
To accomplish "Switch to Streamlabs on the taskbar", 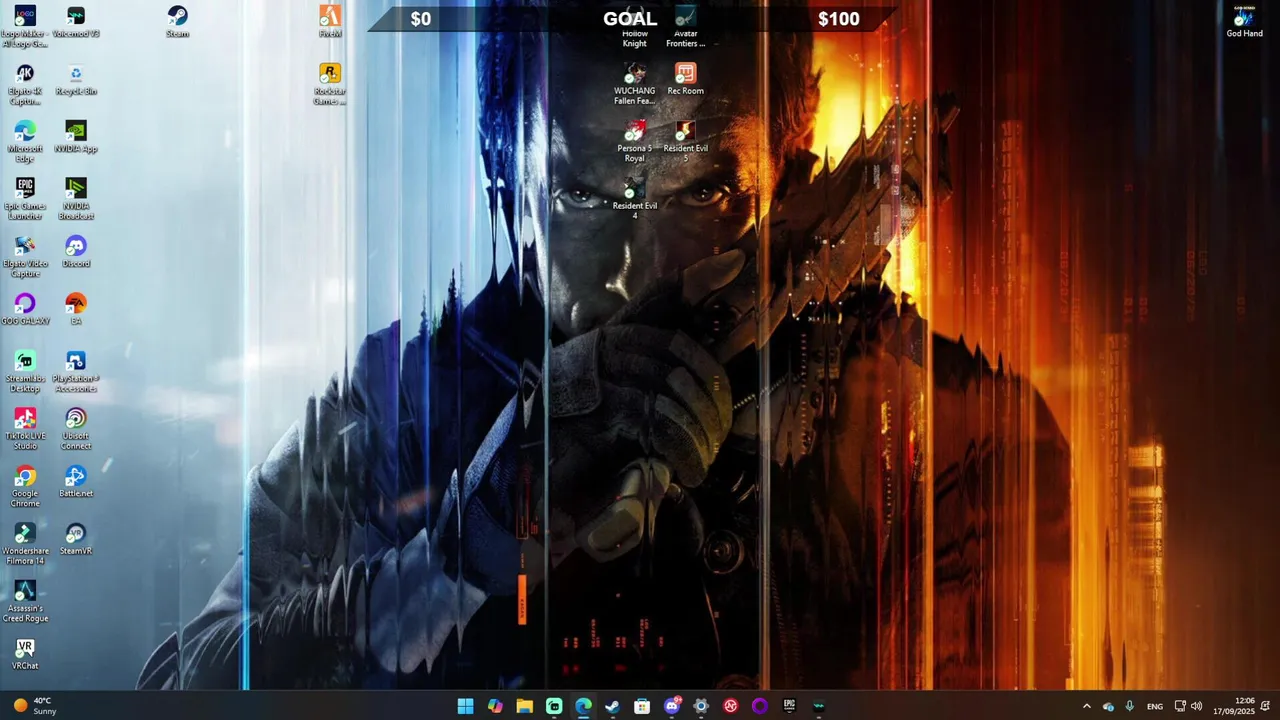I will point(554,706).
